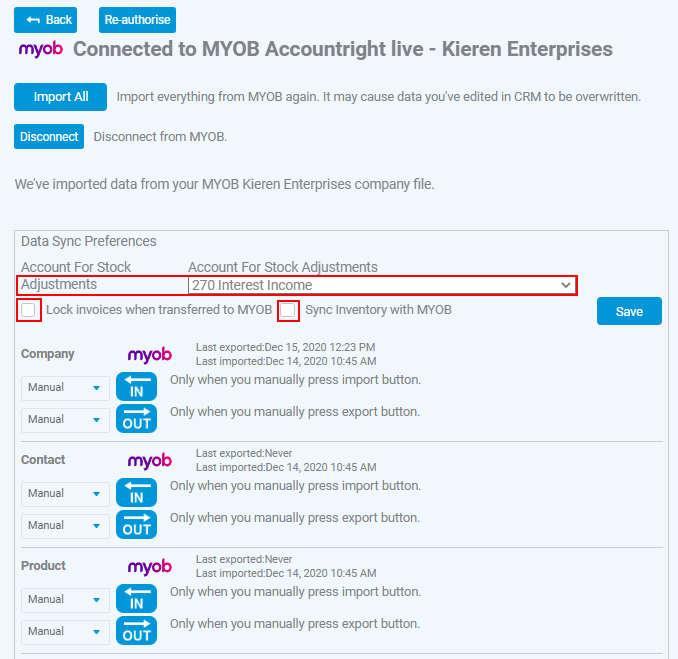678x659 pixels.
Task: Save the data sync preferences
Action: (629, 311)
